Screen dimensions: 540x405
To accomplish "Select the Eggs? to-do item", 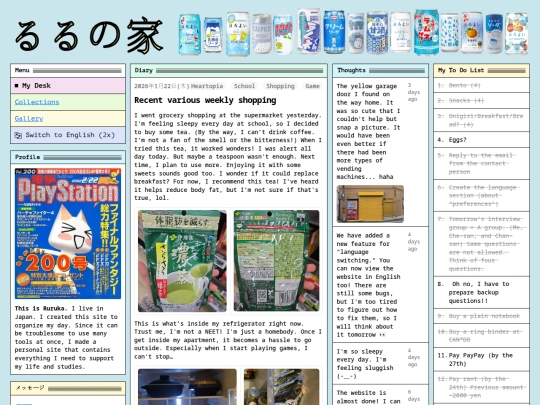I will 481,140.
